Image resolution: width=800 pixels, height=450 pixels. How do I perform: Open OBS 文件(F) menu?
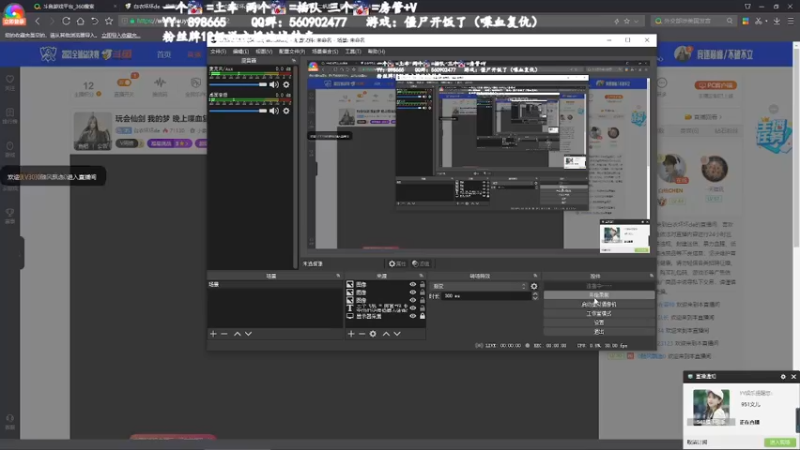[x=218, y=52]
